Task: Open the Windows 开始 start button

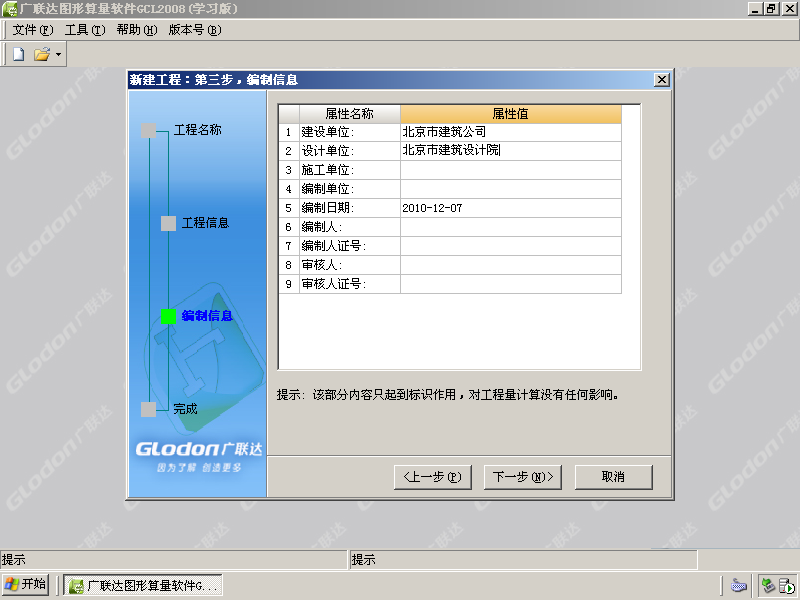Action: pos(25,584)
